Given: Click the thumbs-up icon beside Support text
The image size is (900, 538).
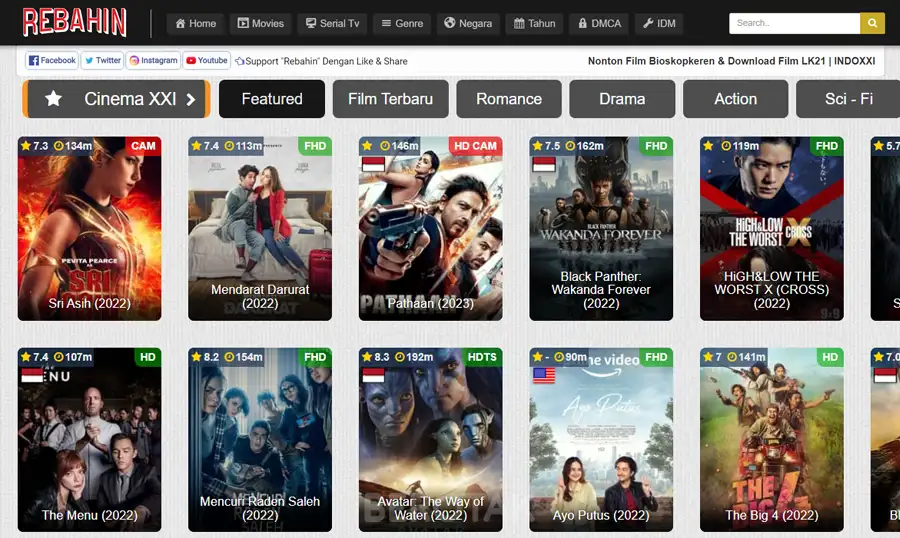Looking at the screenshot, I should tap(239, 61).
